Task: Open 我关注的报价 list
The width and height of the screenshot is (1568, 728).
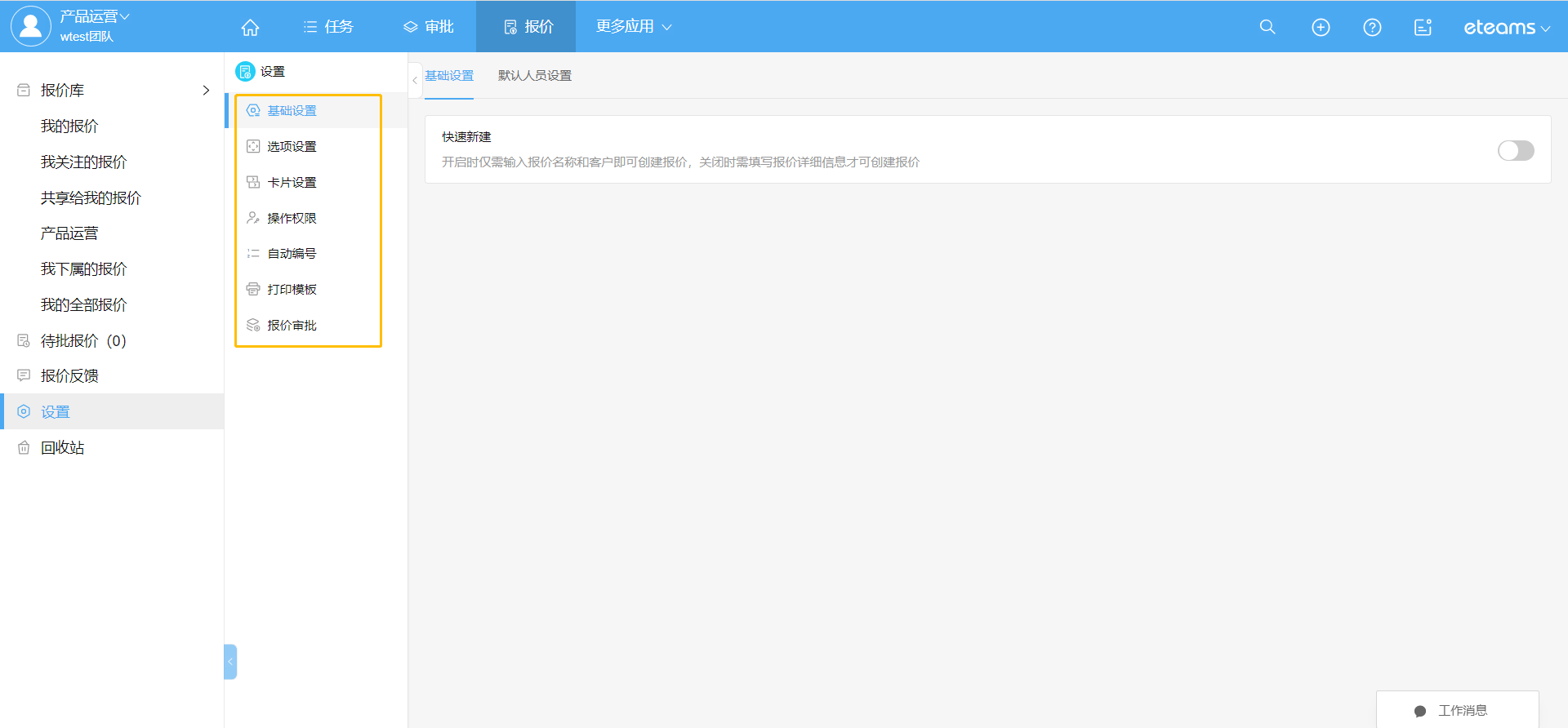Action: [x=83, y=162]
